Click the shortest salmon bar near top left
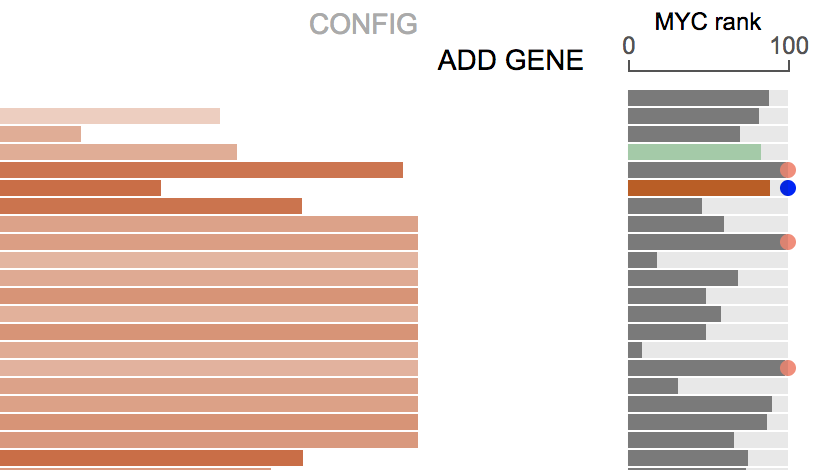Screen dimensions: 834x470 [40, 134]
